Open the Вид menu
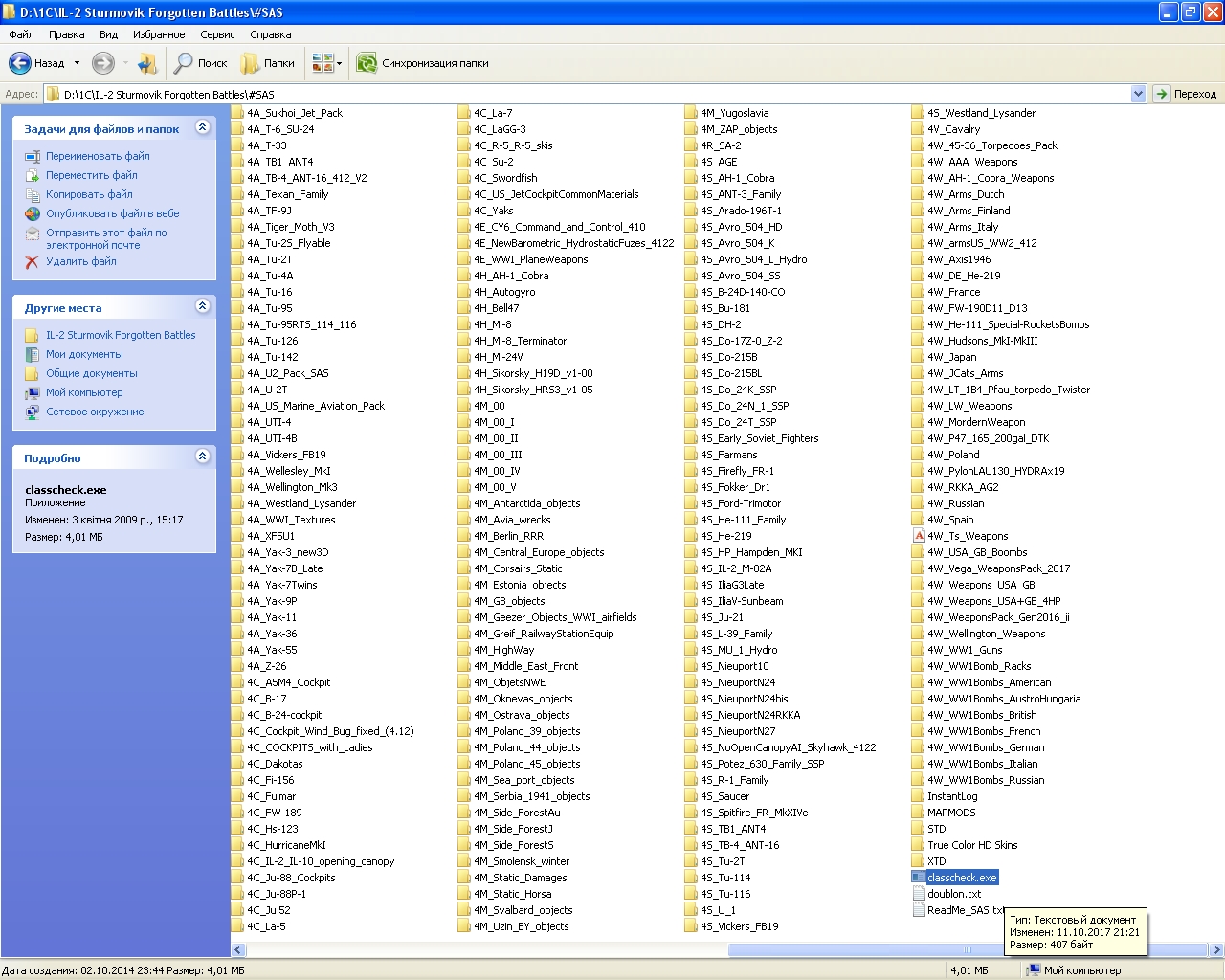 click(109, 34)
